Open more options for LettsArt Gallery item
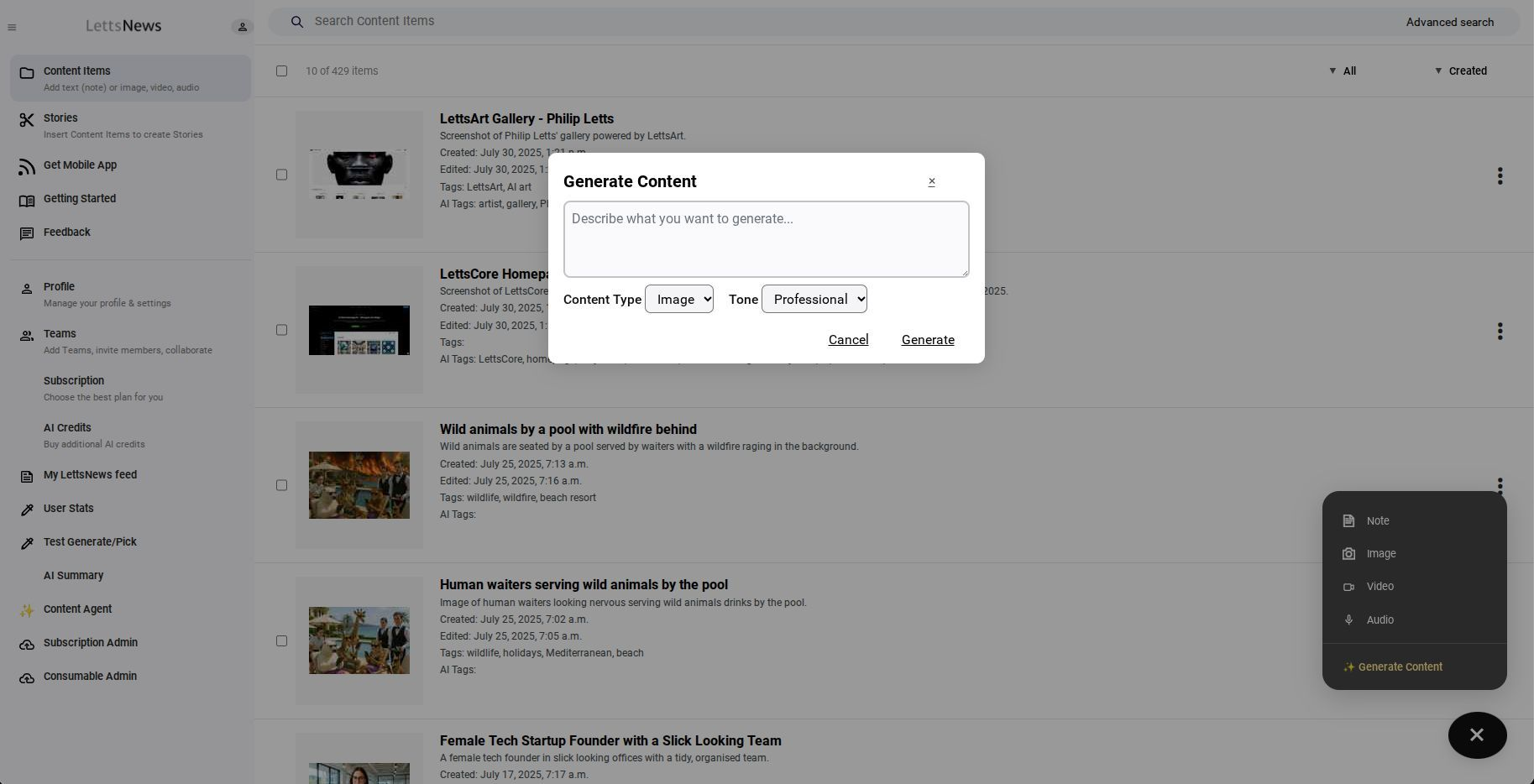Image resolution: width=1534 pixels, height=784 pixels. coord(1500,175)
